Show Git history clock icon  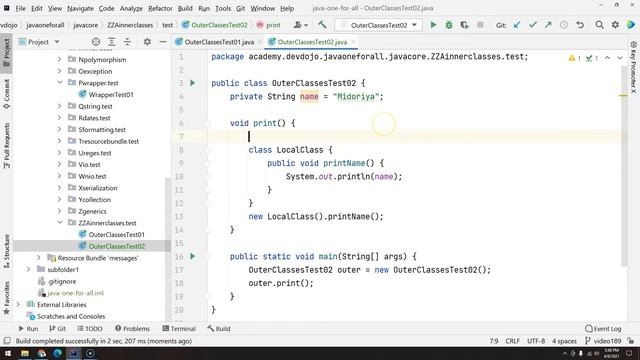[x=564, y=25]
